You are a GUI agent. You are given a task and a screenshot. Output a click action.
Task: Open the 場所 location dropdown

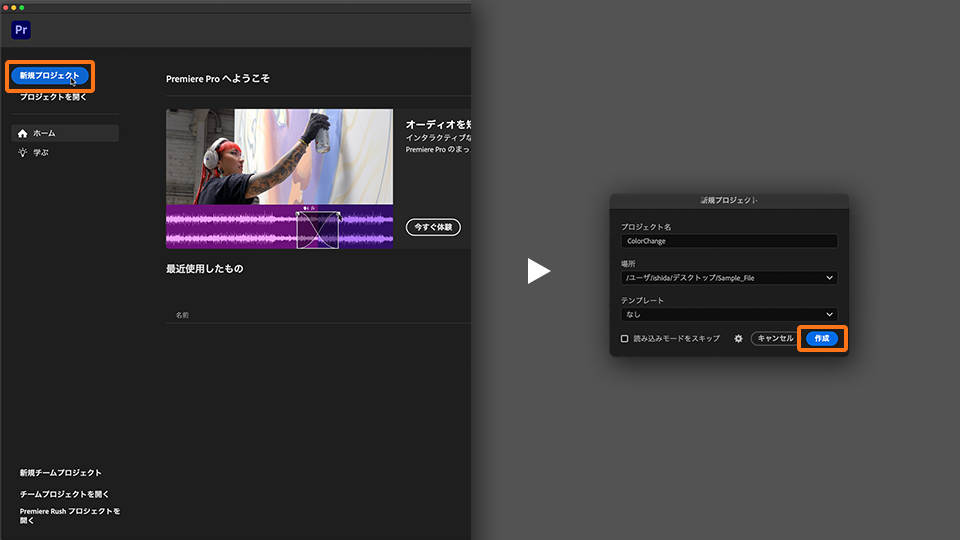729,277
